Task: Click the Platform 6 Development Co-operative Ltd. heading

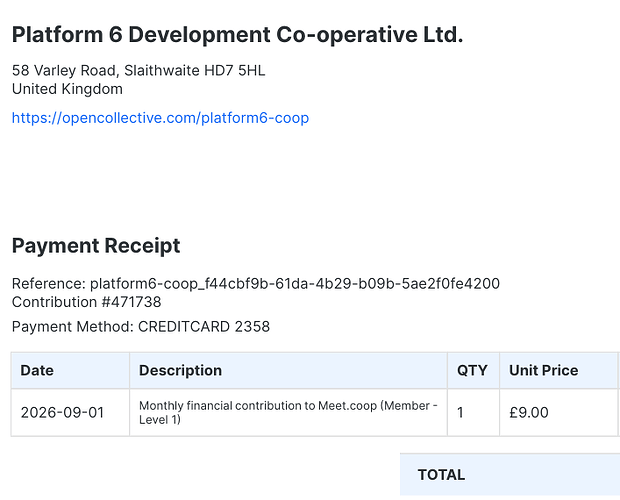Action: [237, 34]
